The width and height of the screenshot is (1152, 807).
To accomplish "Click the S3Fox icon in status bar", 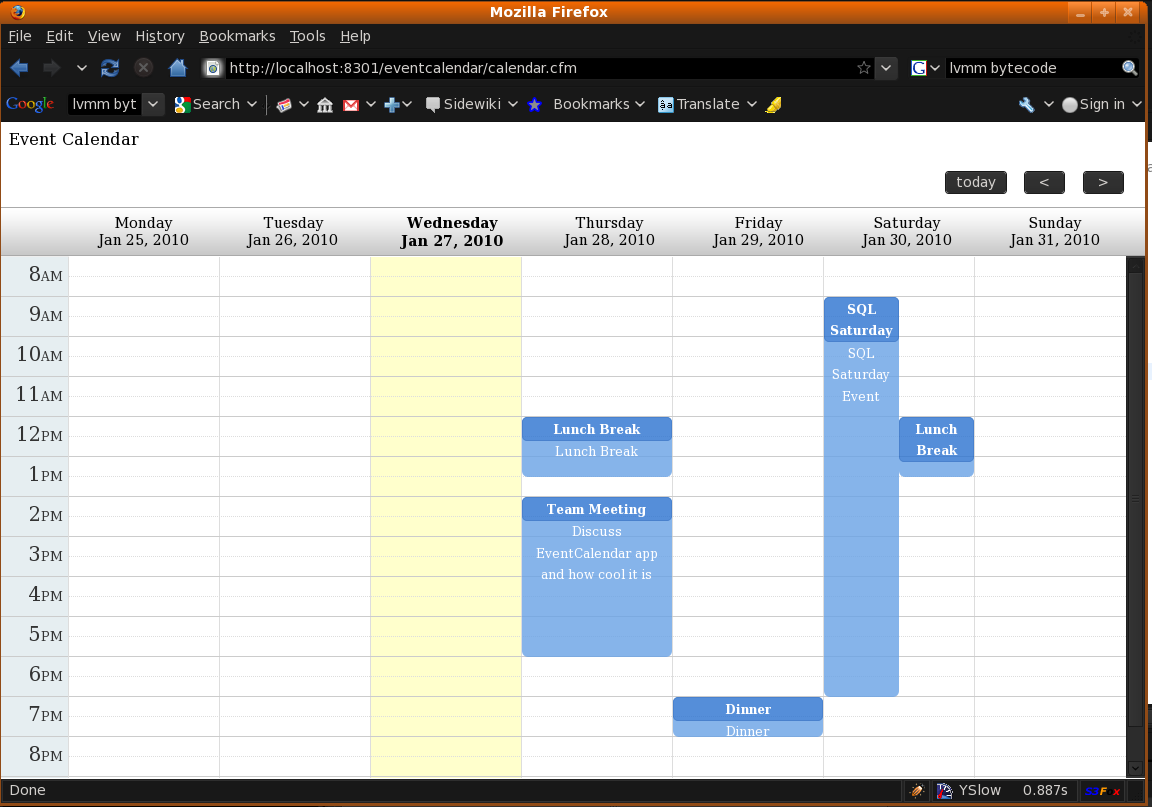I will [x=1102, y=790].
